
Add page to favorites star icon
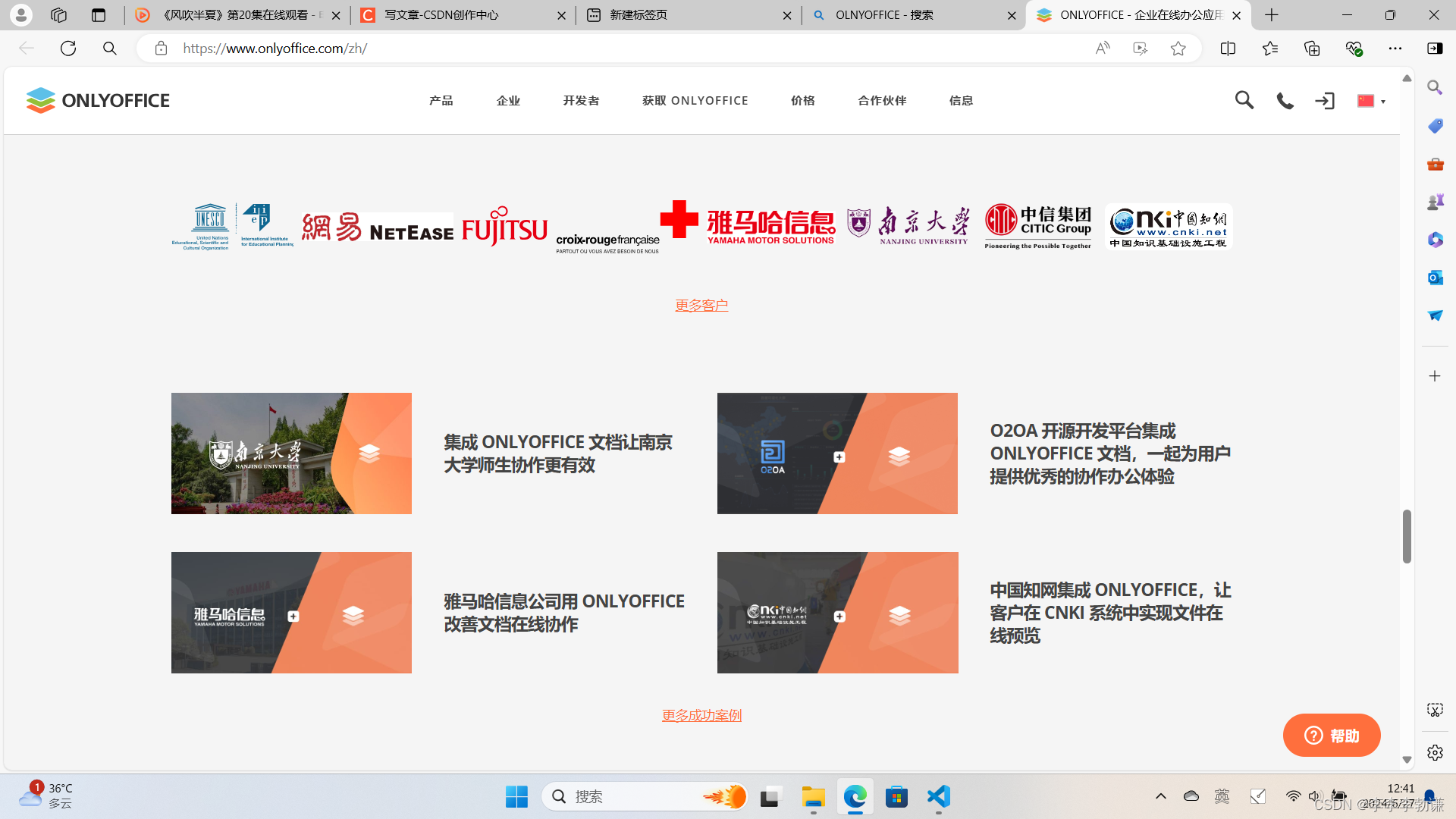point(1178,49)
